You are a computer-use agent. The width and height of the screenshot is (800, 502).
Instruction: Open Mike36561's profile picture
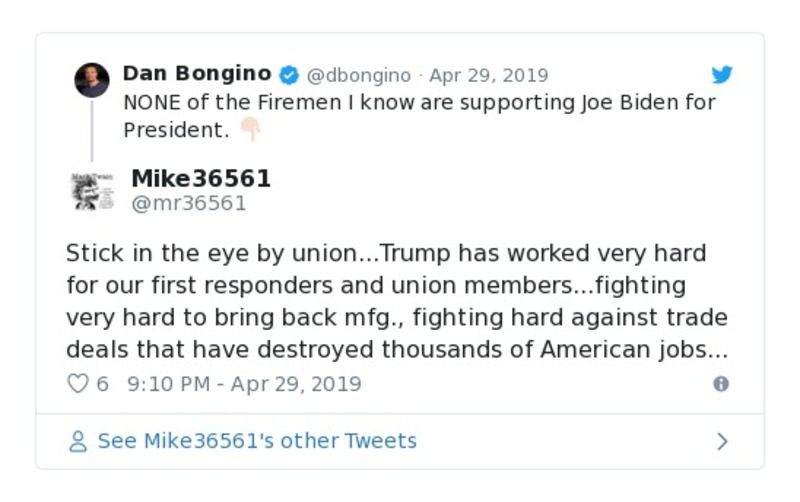pyautogui.click(x=92, y=190)
